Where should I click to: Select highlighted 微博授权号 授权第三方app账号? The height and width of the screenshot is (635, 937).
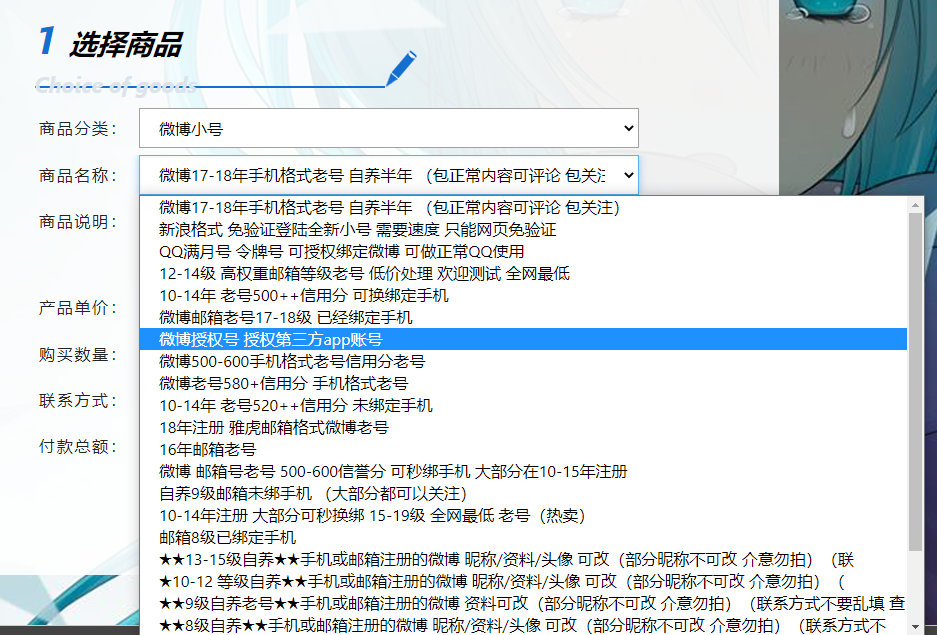(x=523, y=339)
